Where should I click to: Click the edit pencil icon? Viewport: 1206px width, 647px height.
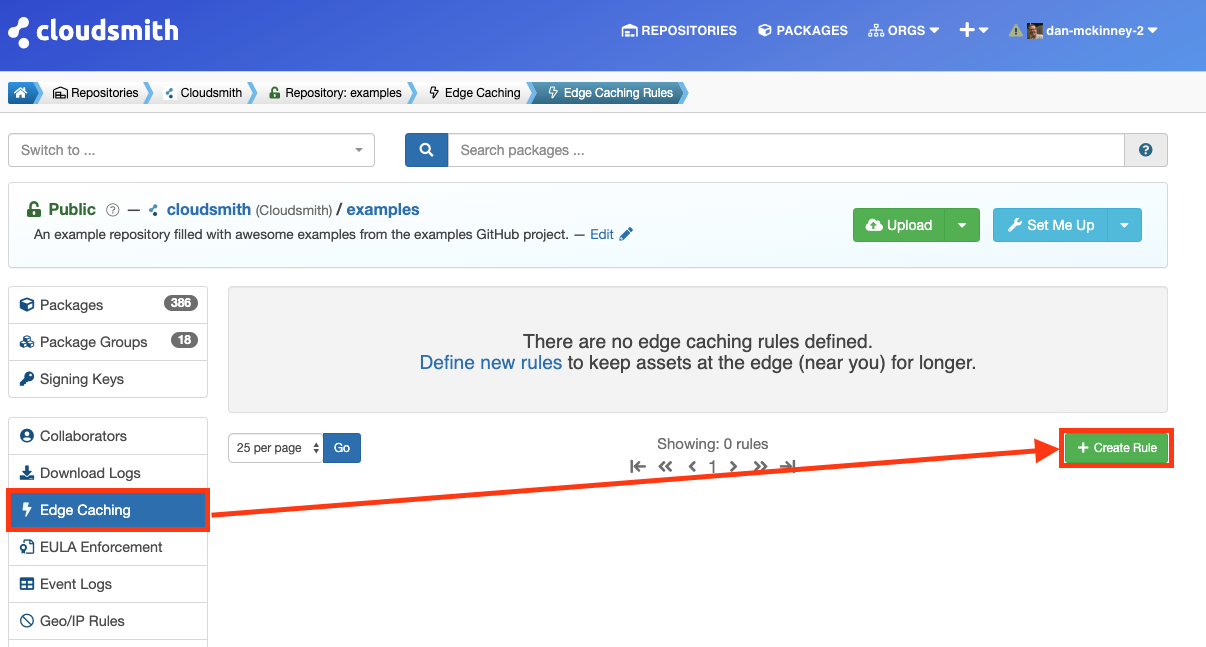tap(626, 234)
